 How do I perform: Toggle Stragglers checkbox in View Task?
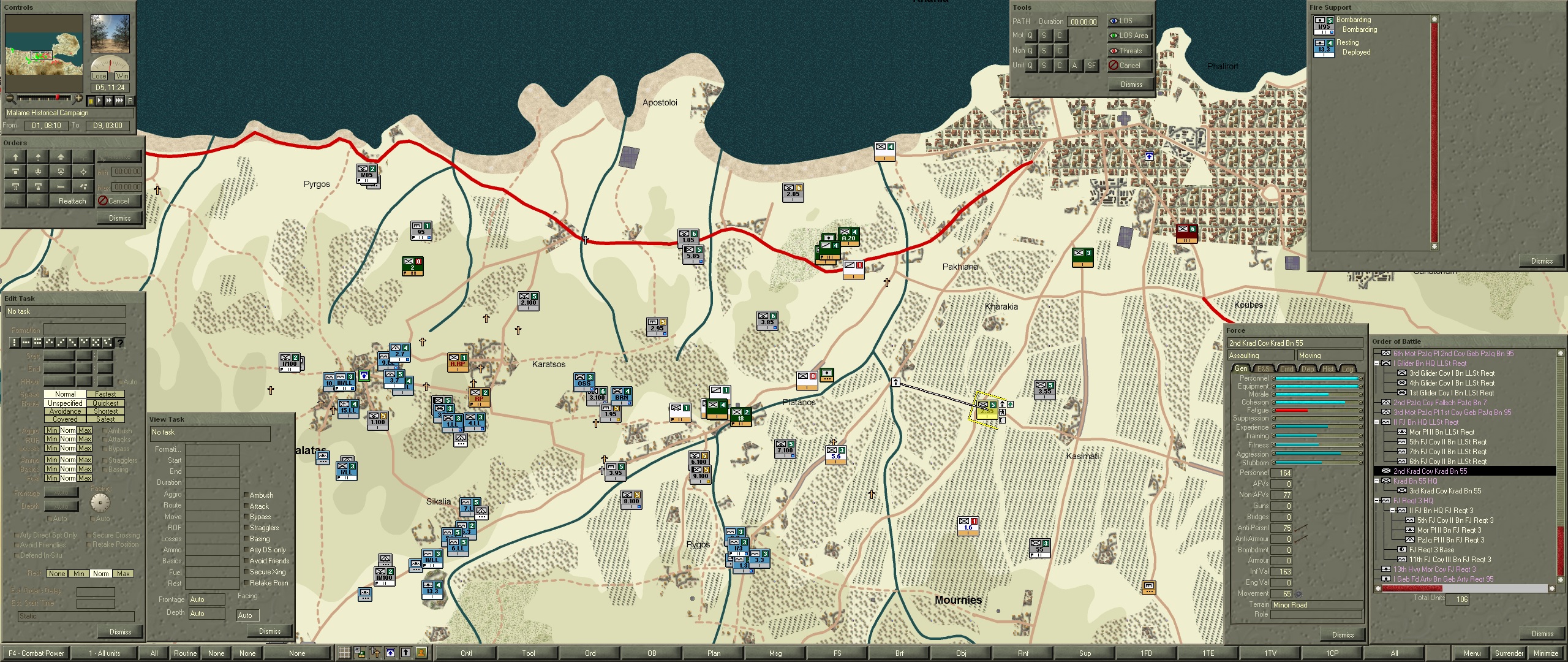pos(246,528)
